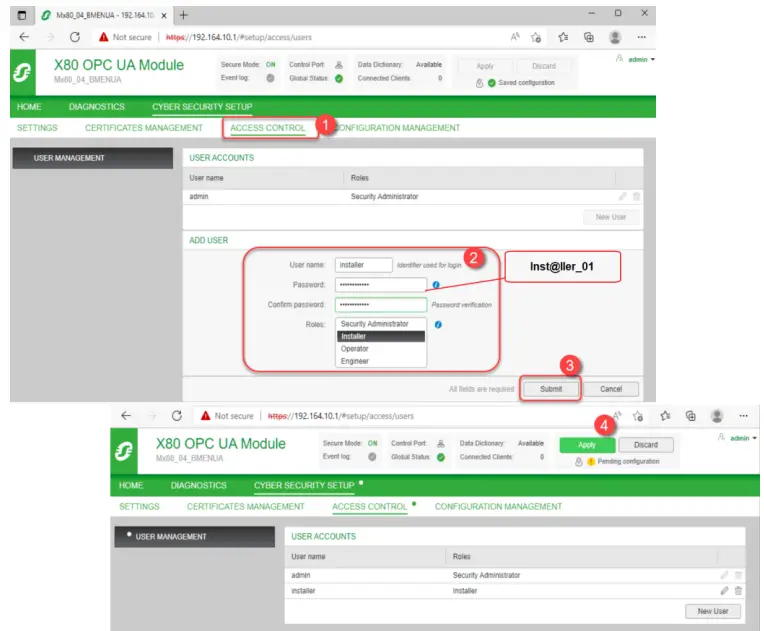Click the tab actions icon left of the browser tab
This screenshot has width=764, height=631.
coord(22,15)
